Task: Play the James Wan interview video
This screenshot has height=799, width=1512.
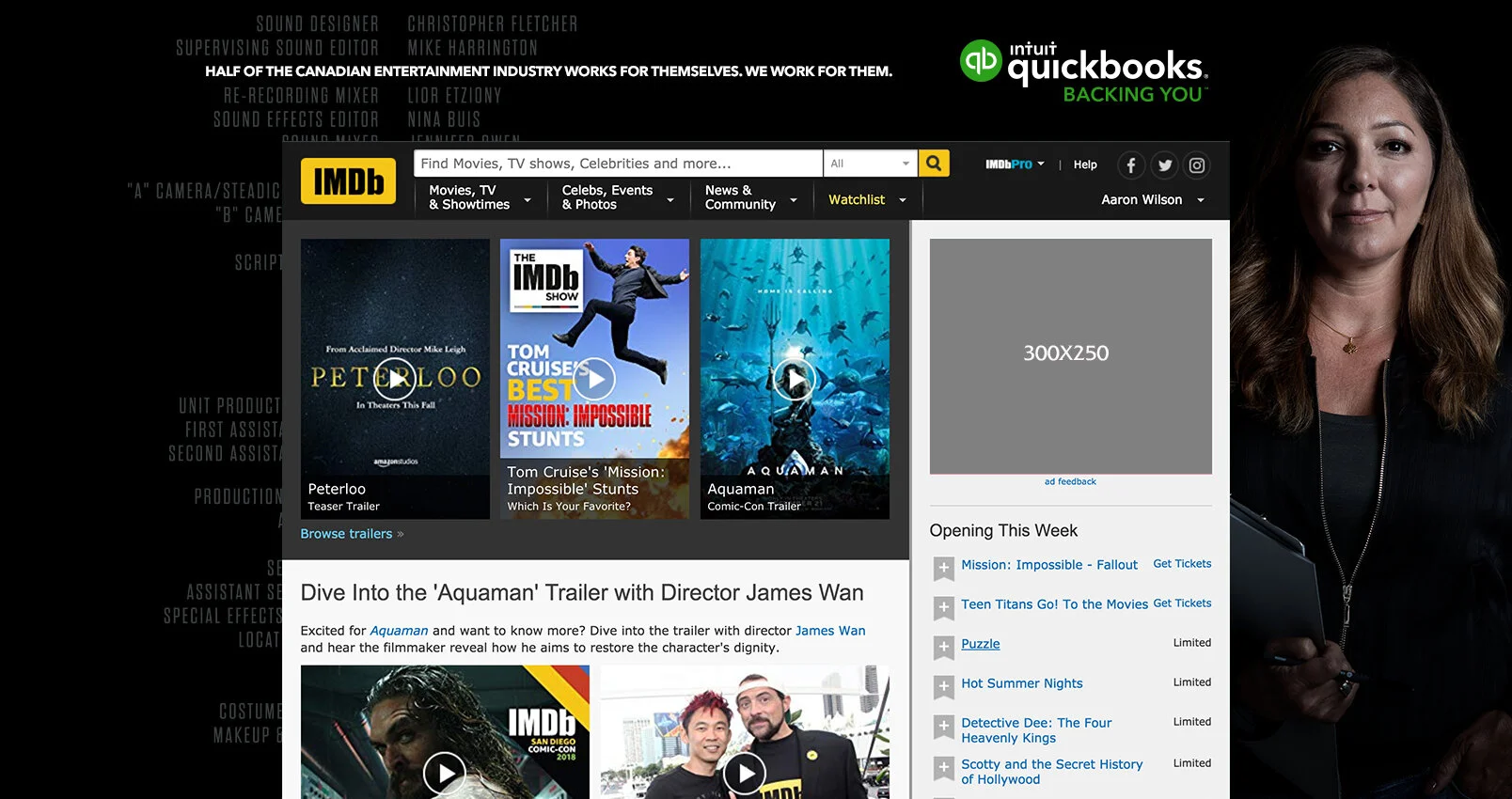Action: 746,773
